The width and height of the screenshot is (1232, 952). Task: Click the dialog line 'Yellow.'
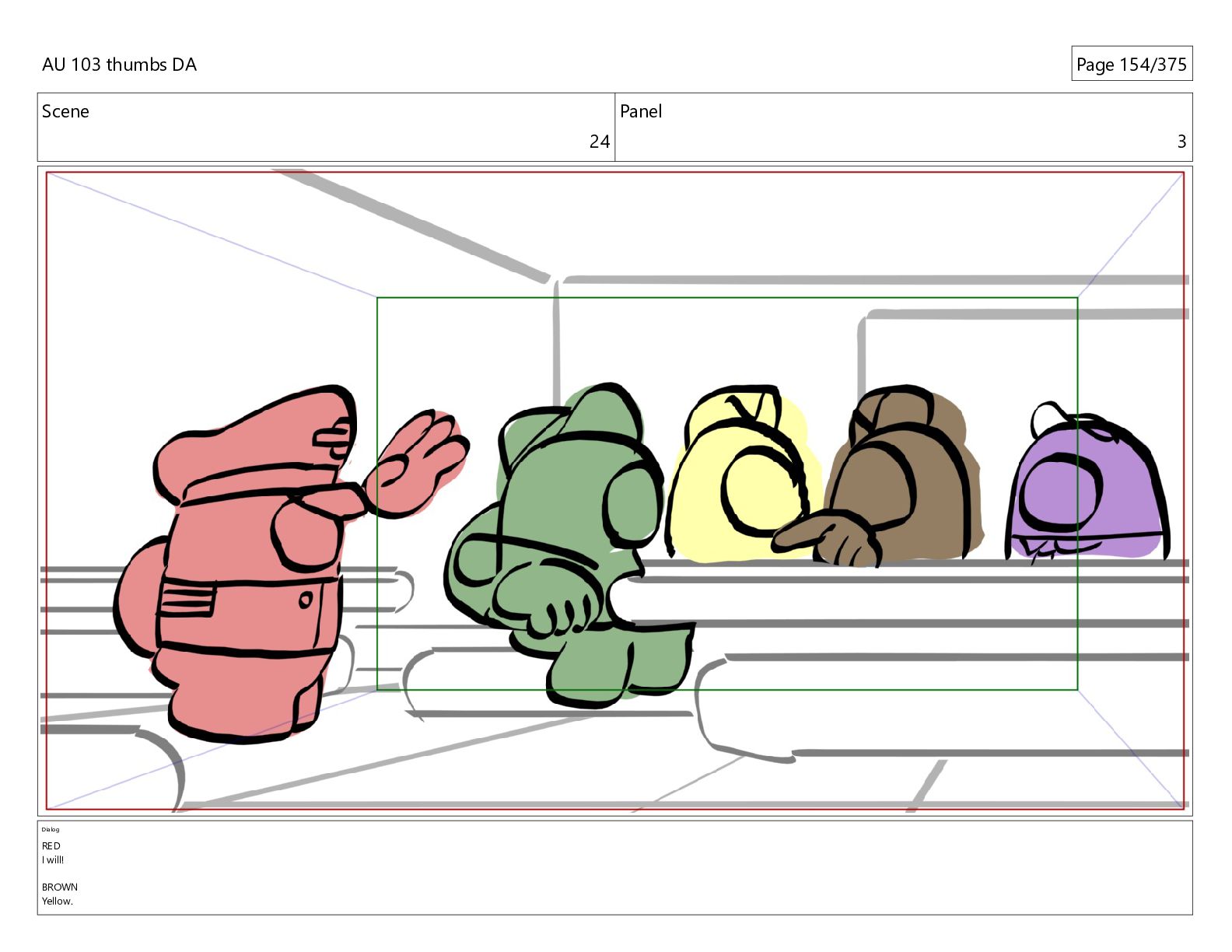[x=58, y=901]
